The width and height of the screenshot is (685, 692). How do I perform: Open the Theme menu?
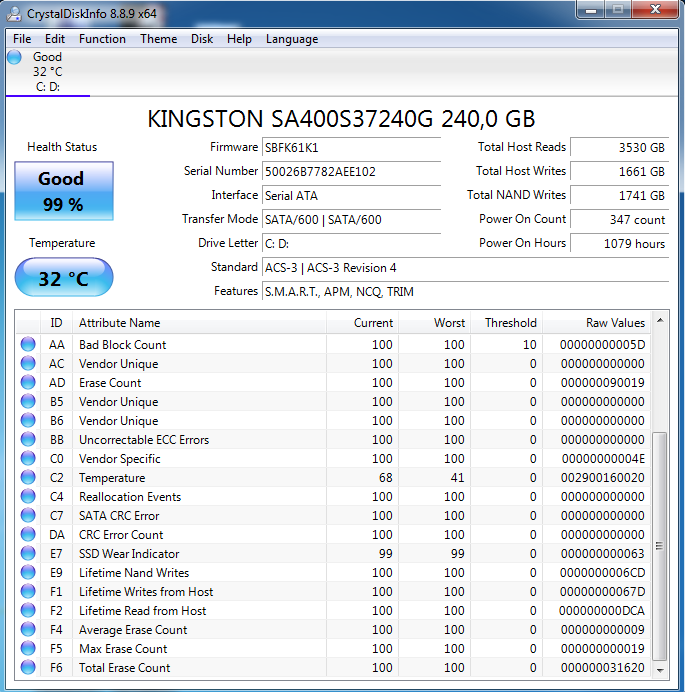[158, 39]
